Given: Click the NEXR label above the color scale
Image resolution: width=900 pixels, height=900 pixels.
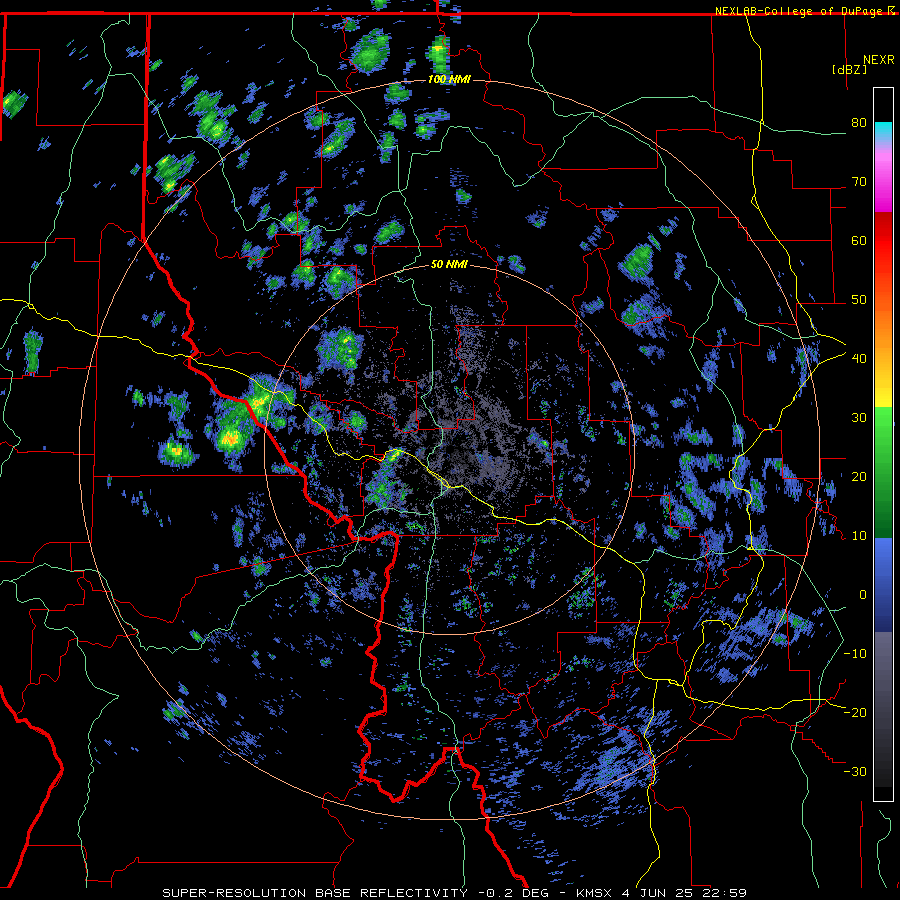Looking at the screenshot, I should click(879, 60).
